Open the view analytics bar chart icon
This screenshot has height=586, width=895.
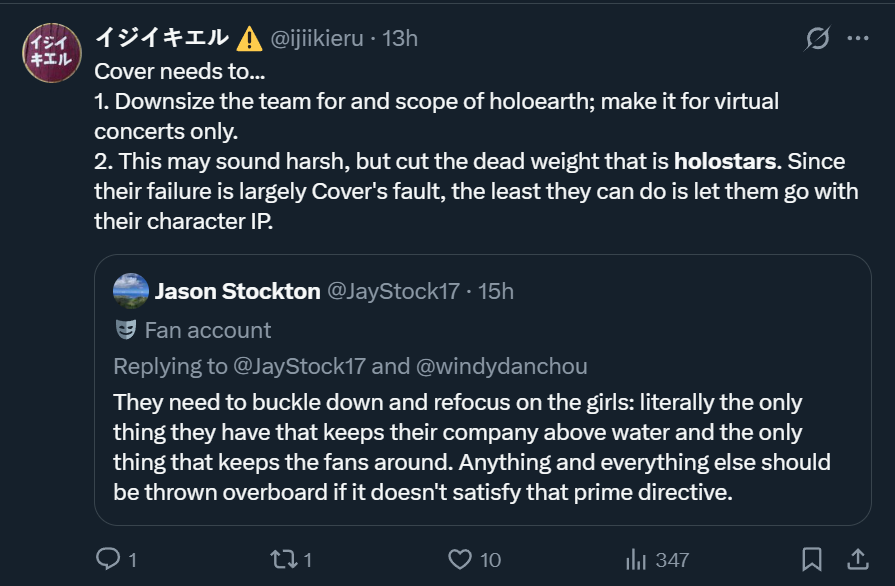(636, 559)
